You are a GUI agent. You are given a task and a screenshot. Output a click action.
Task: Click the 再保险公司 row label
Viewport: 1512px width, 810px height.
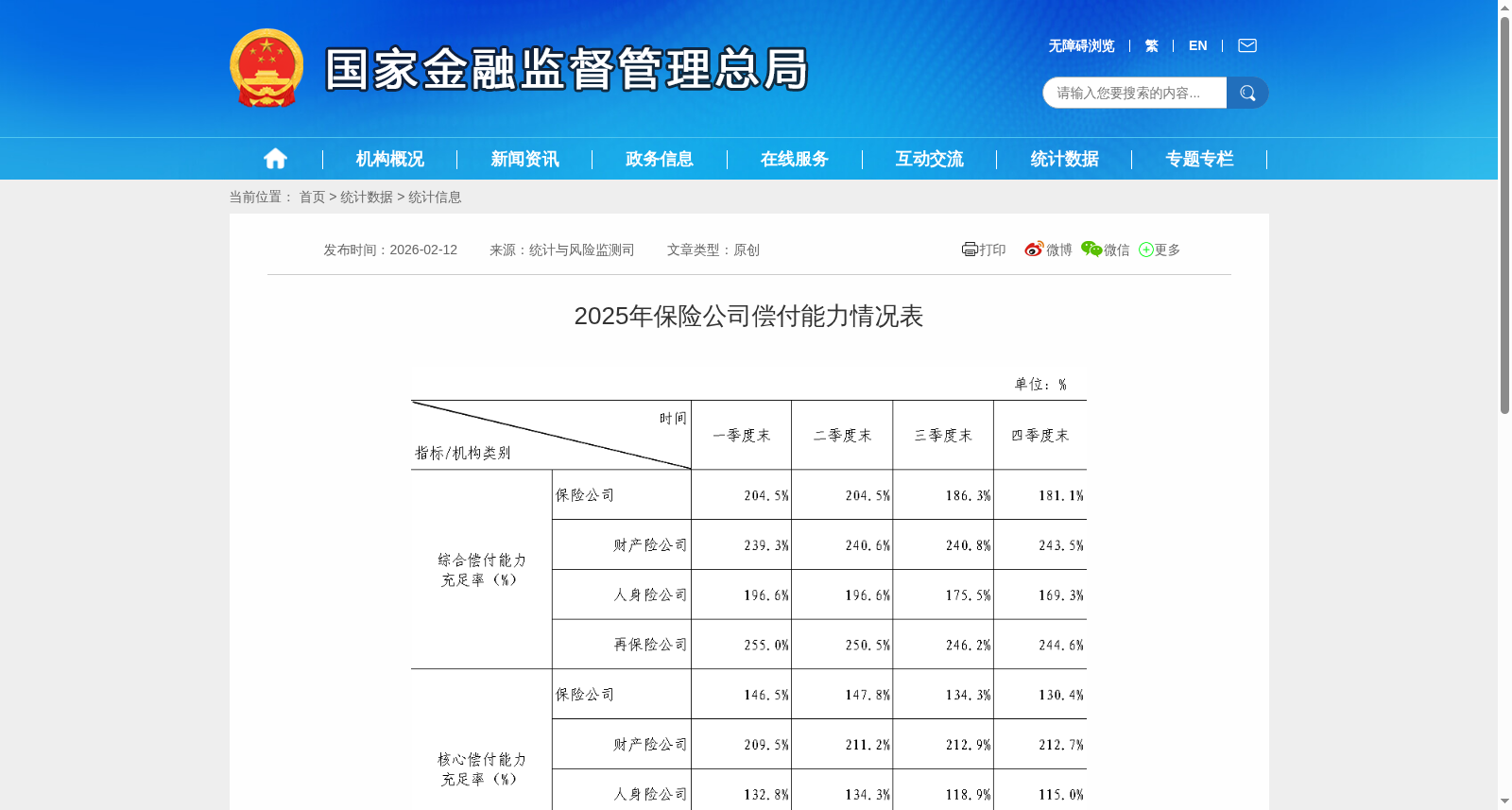pyautogui.click(x=650, y=645)
